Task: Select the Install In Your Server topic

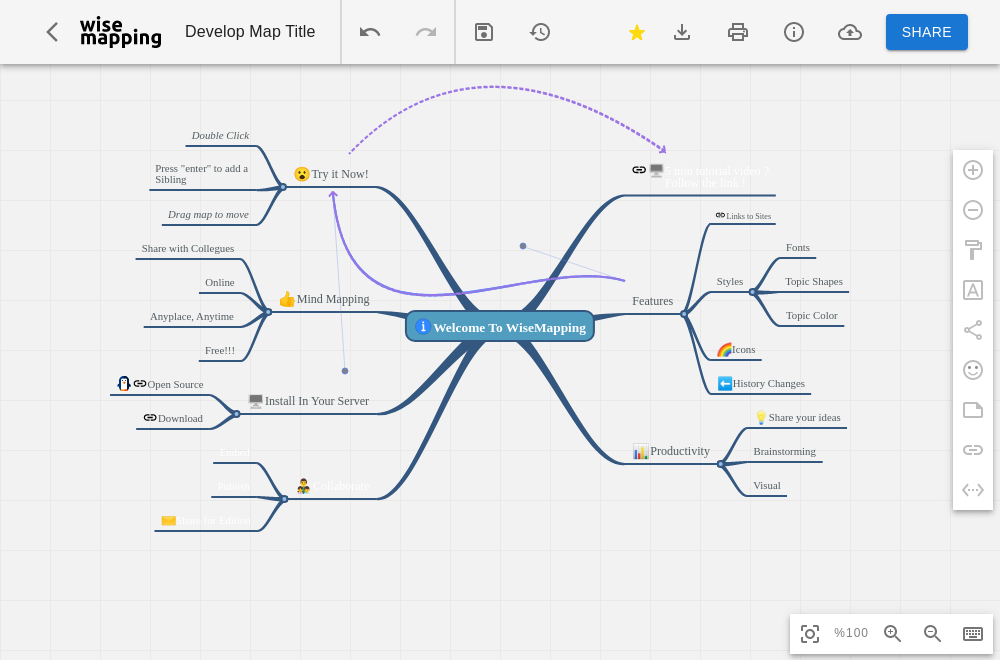Action: (x=317, y=401)
